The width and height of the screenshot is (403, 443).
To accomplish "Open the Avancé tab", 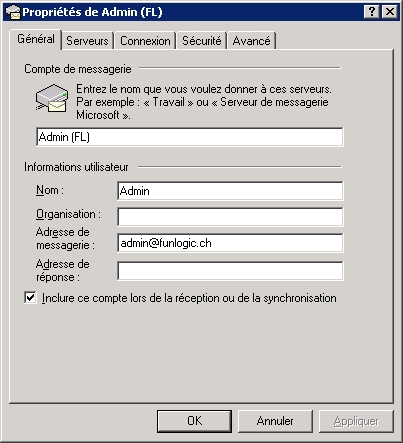I will pos(251,41).
